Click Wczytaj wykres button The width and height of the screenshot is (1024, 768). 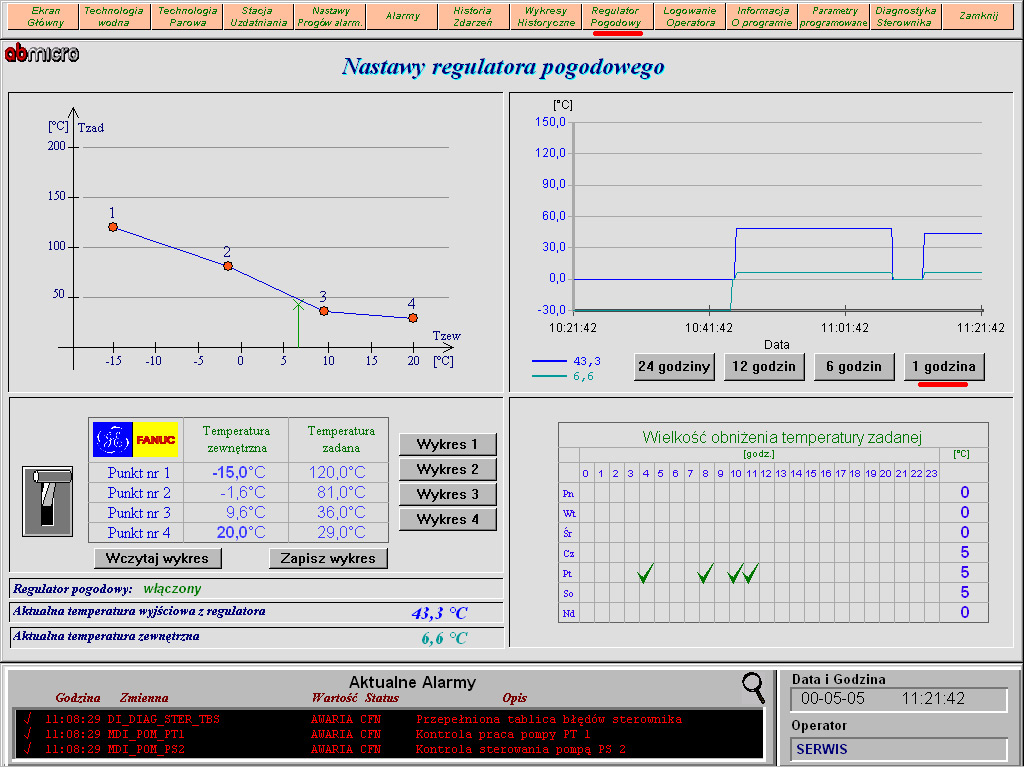click(157, 558)
